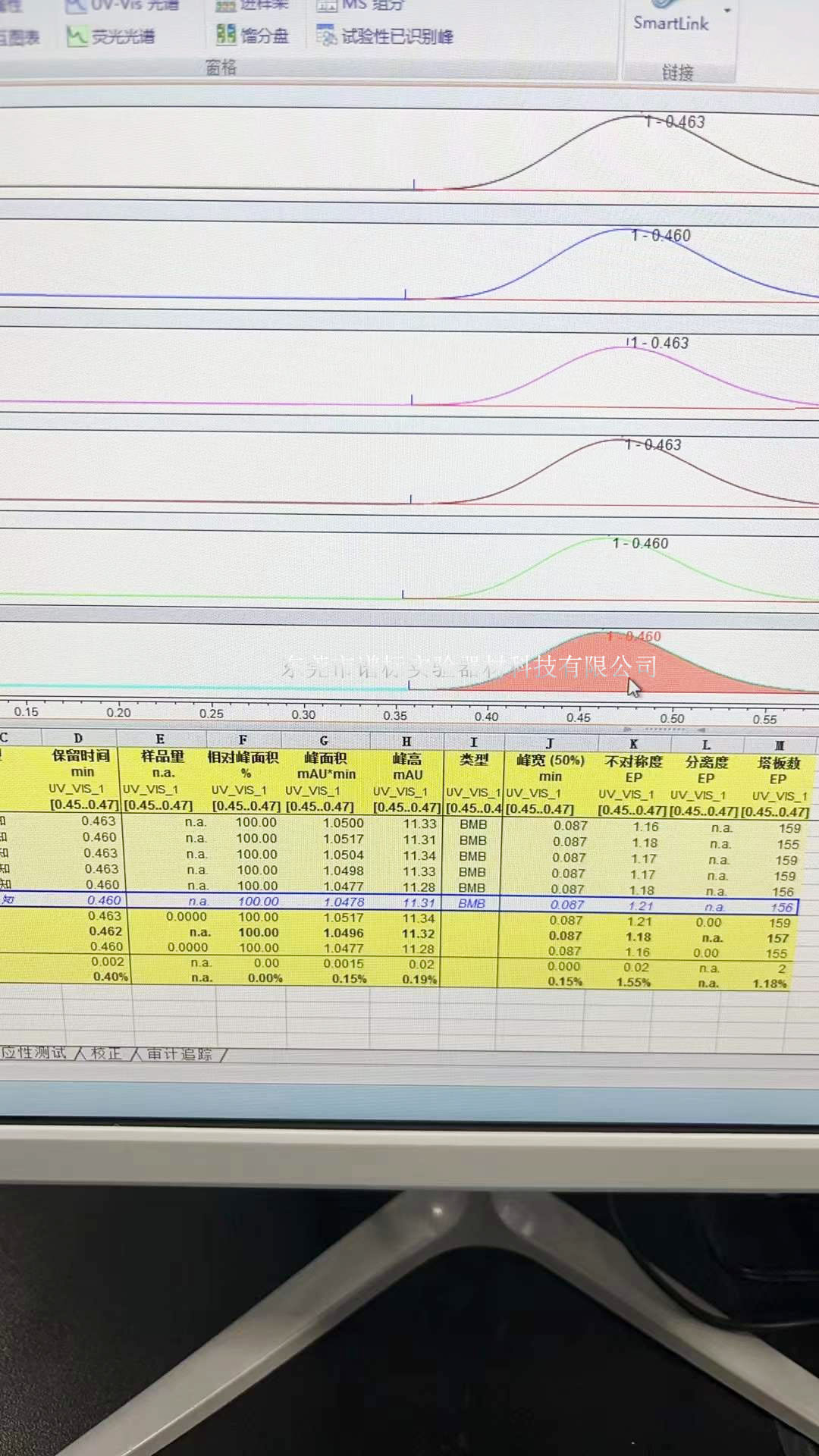Click the 塔板数 column header
The width and height of the screenshot is (819, 1456).
point(779,763)
